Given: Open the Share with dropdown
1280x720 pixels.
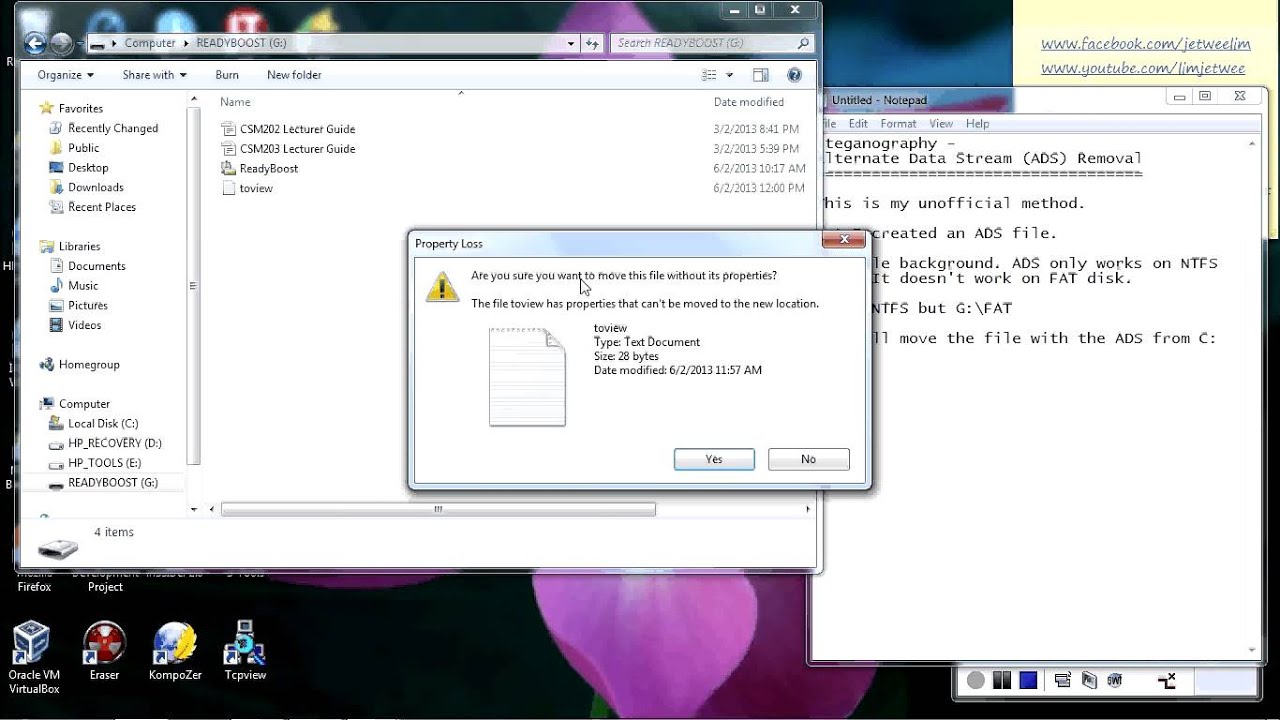Looking at the screenshot, I should click(x=155, y=75).
